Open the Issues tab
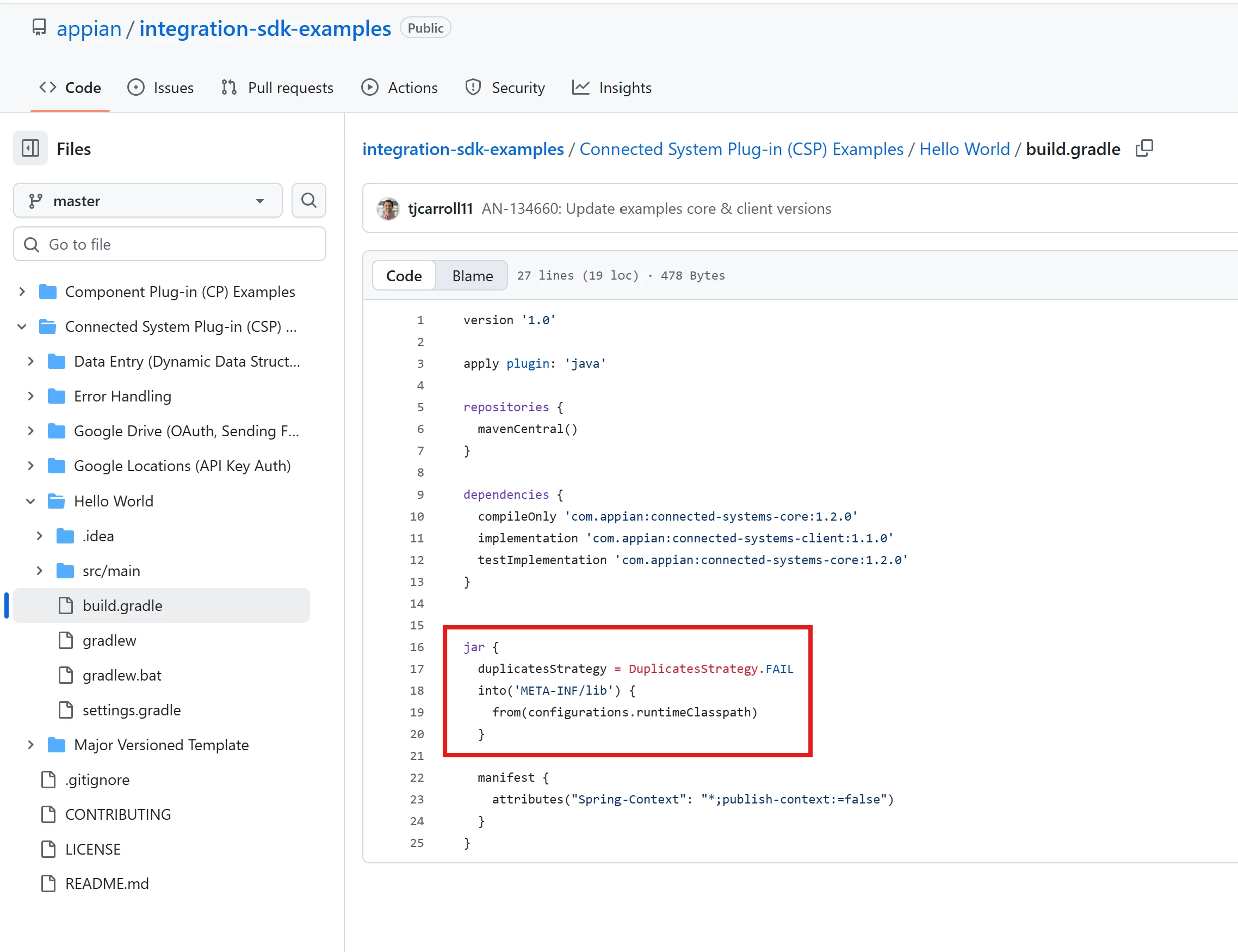Screen dimensions: 1238x952 click(161, 88)
